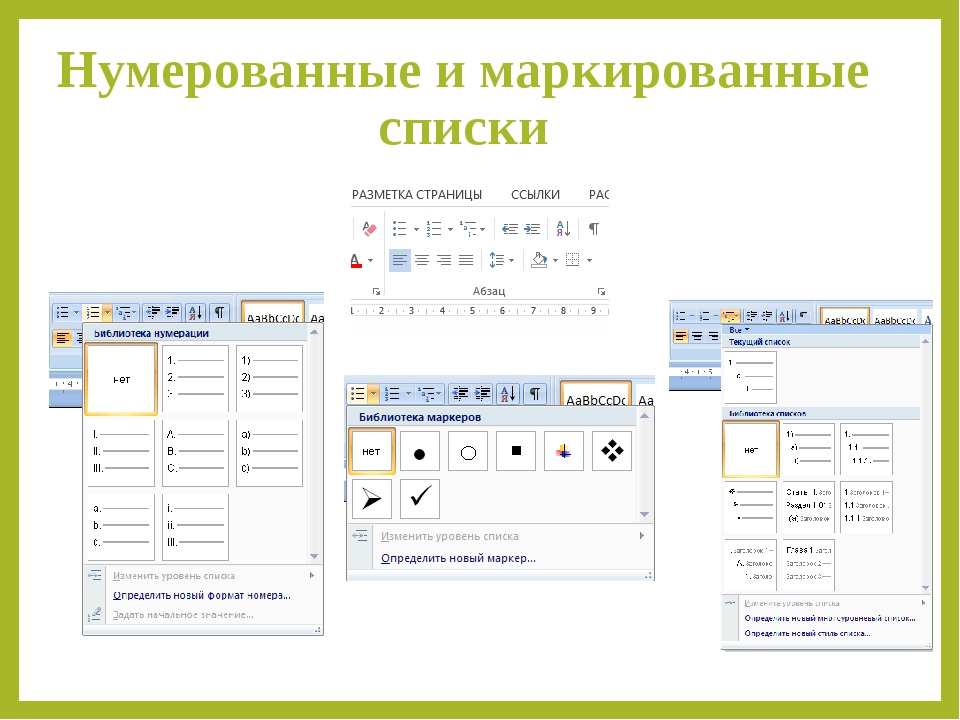Toggle Center alignment in the top ribbon fragment
Viewport: 960px width, 720px height.
(422, 260)
